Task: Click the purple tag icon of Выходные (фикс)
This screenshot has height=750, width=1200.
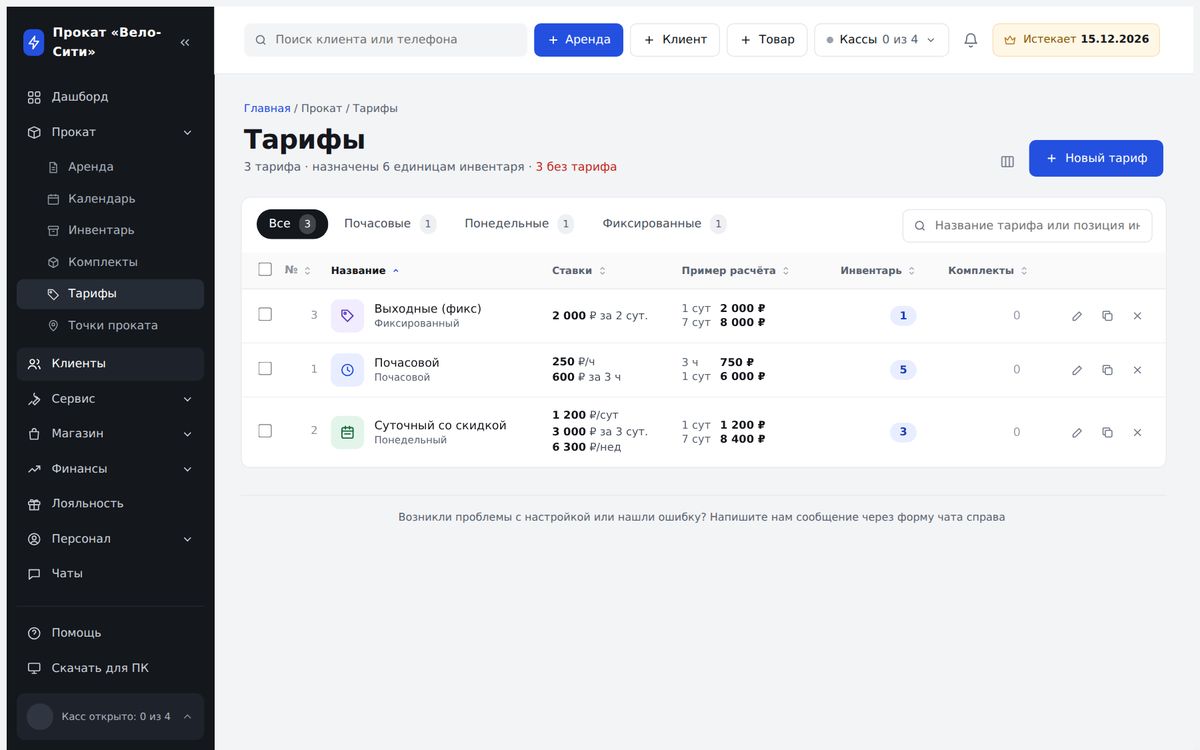Action: 347,316
